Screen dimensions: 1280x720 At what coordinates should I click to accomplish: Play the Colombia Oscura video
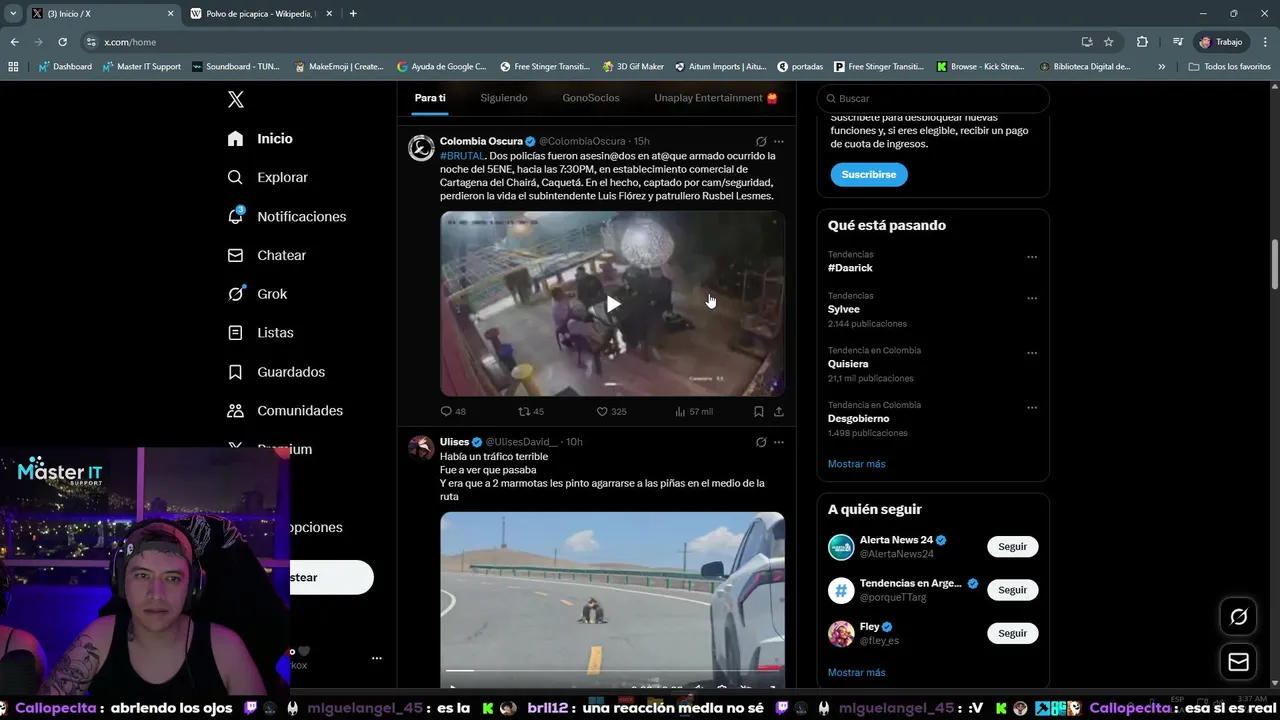tap(612, 304)
